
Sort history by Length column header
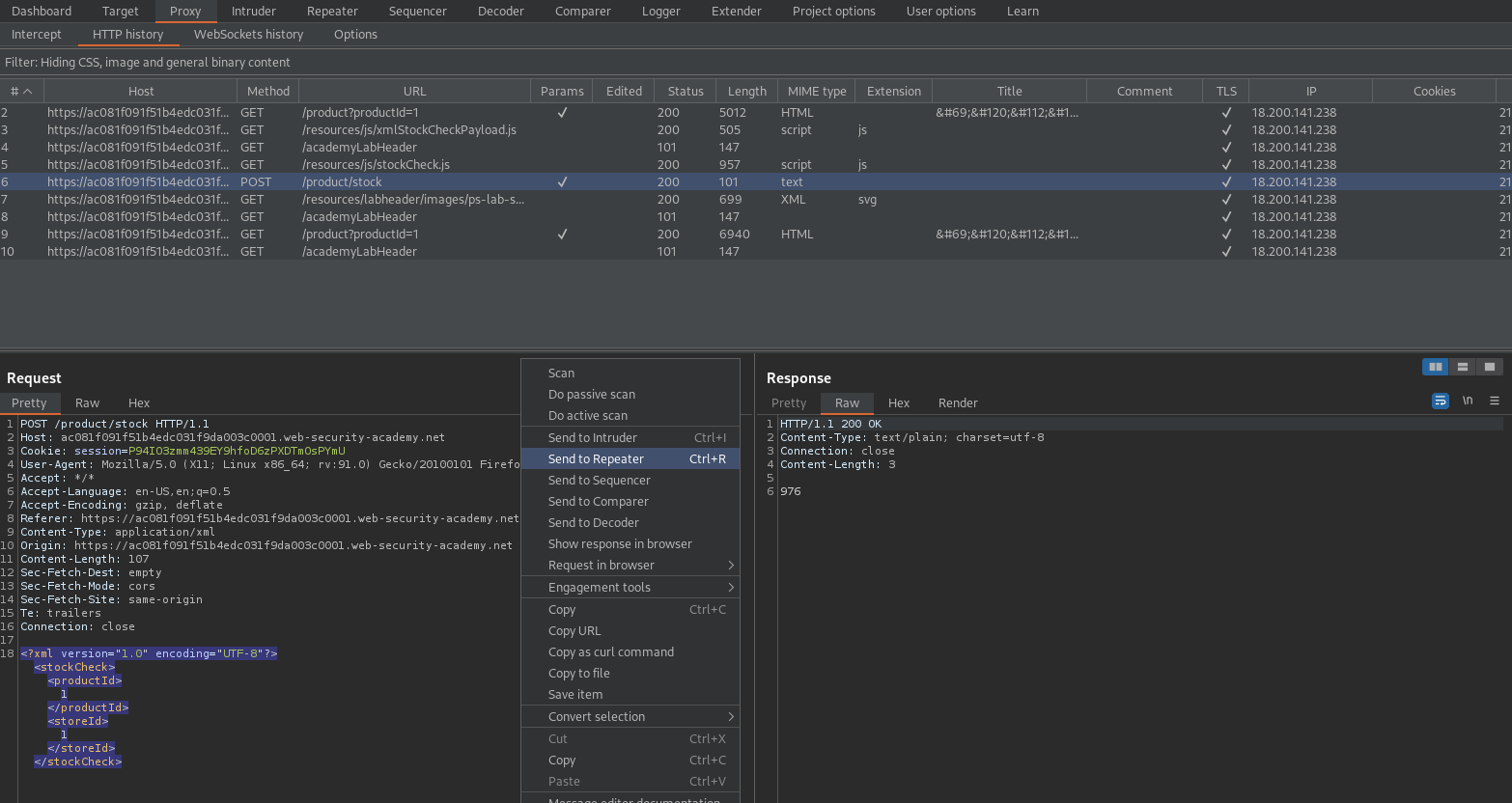pyautogui.click(x=747, y=91)
